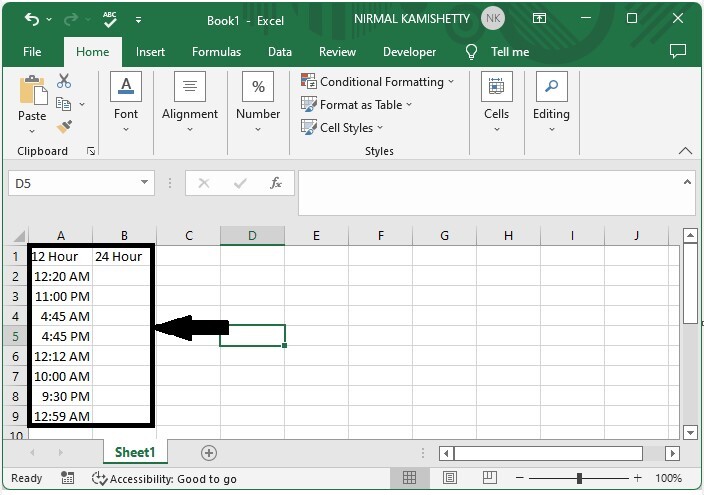Open Customize Quick Access Toolbar dropdown
Image resolution: width=704 pixels, height=495 pixels.
click(138, 20)
